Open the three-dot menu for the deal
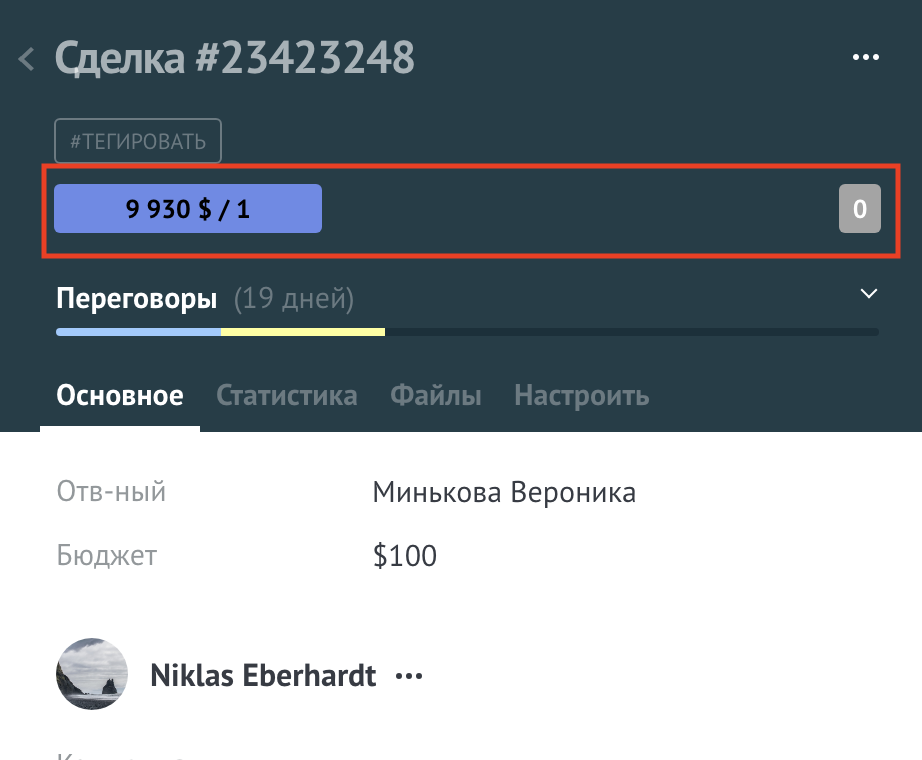 [864, 58]
